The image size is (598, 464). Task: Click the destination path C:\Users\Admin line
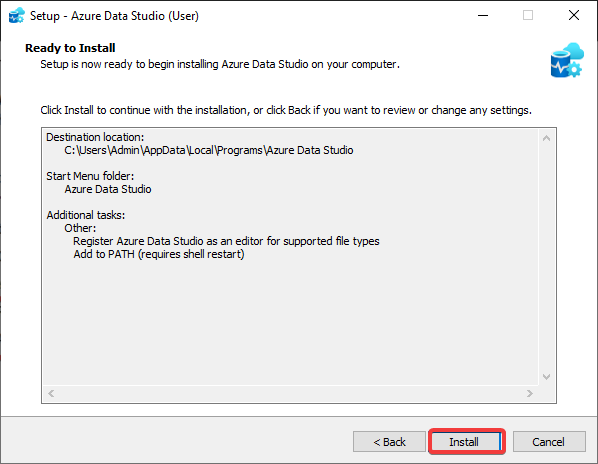209,150
